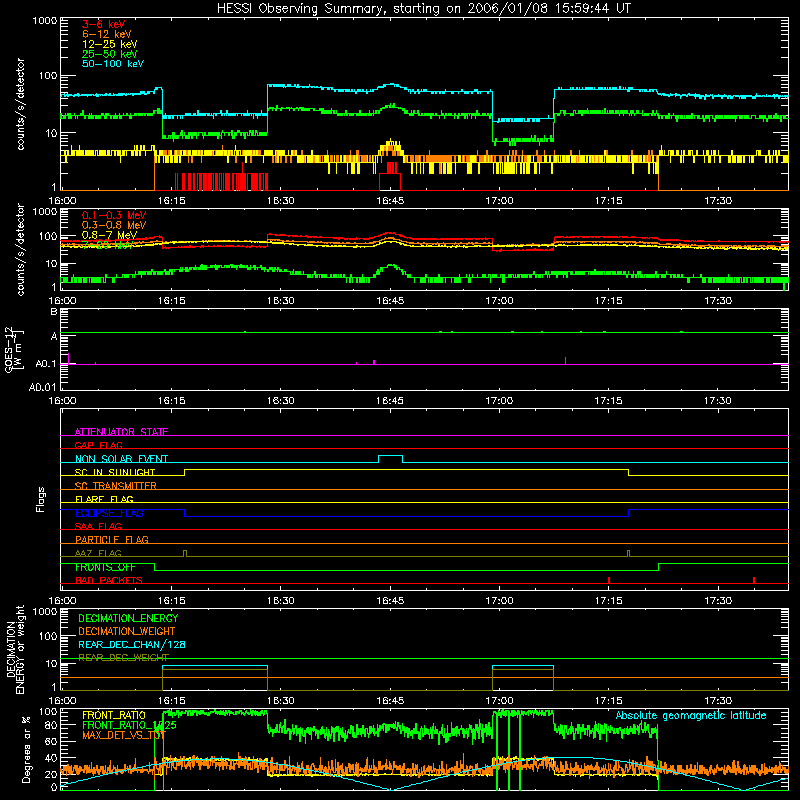This screenshot has height=800, width=800.
Task: Click the GAP_FLAG label
Action: click(98, 445)
